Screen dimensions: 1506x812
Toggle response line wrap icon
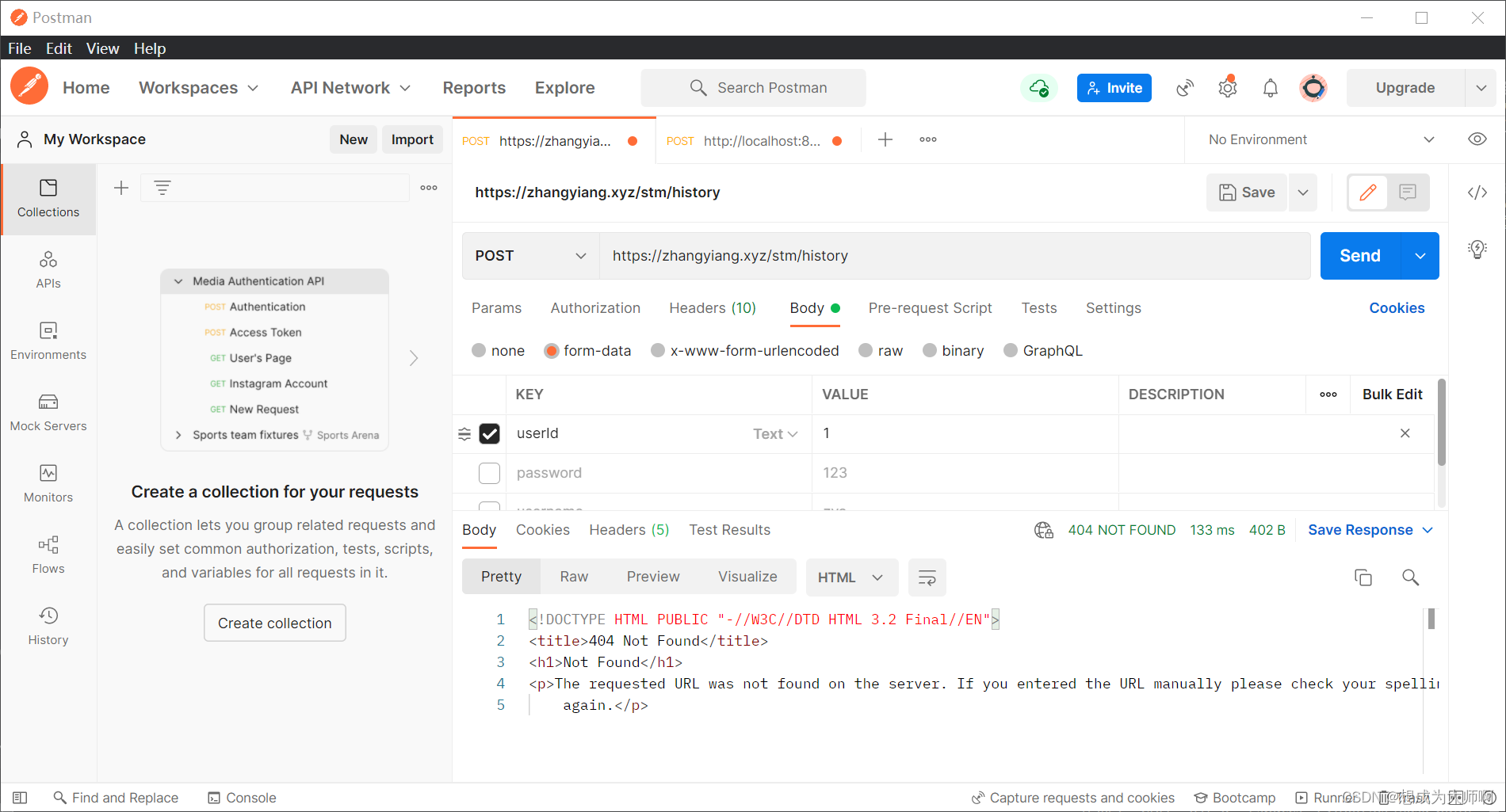927,578
